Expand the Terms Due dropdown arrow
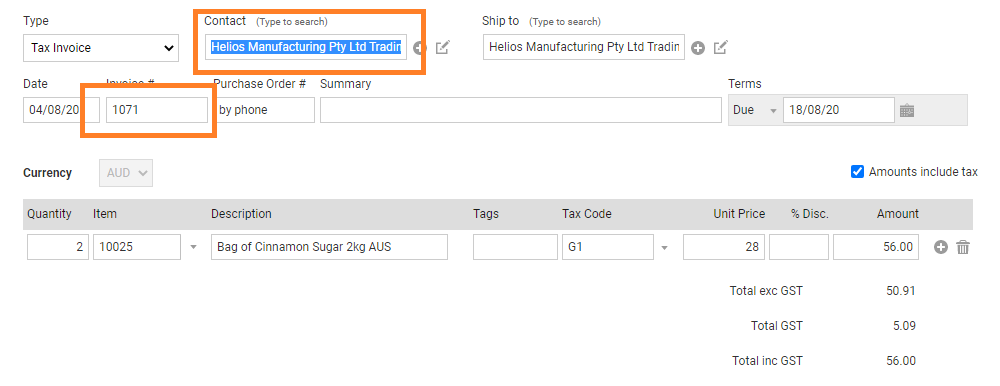 point(774,110)
